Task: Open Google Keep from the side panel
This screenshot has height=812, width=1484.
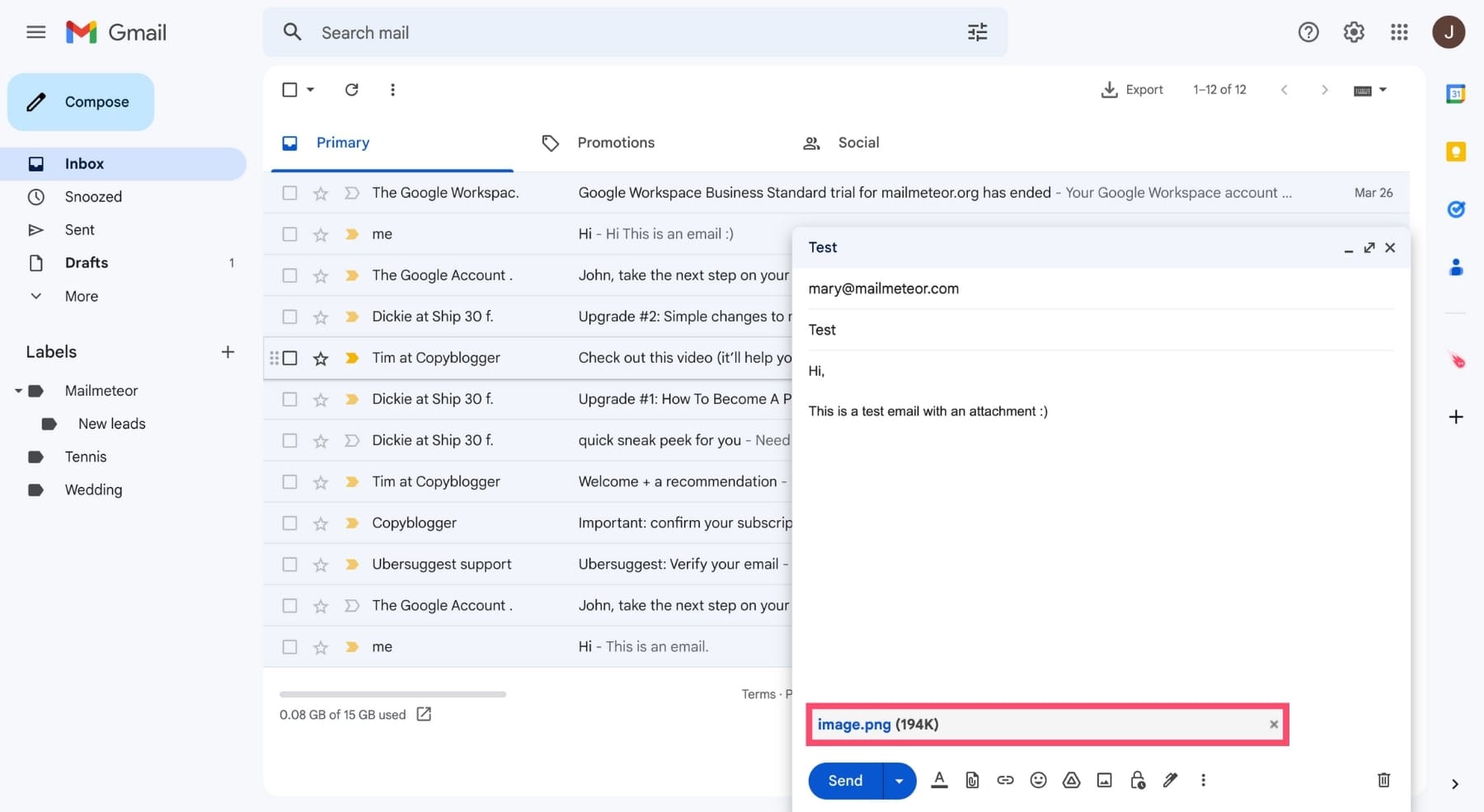Action: click(x=1456, y=152)
